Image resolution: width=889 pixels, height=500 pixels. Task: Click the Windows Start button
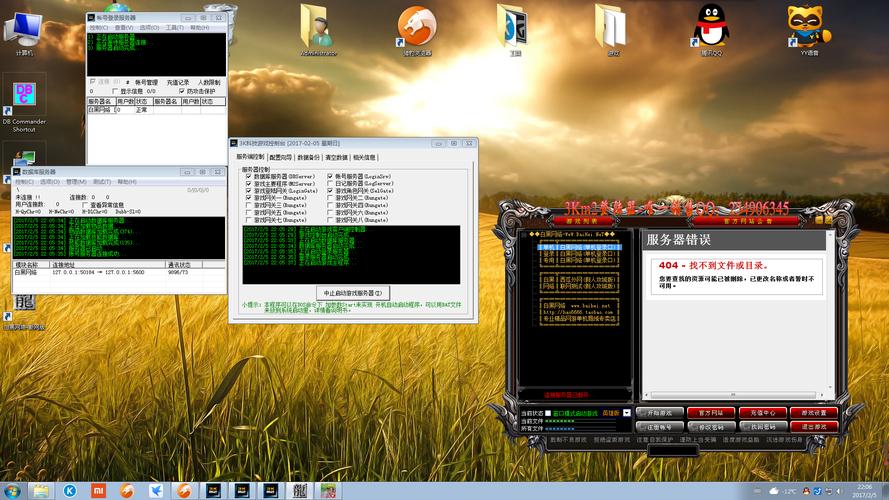pyautogui.click(x=11, y=490)
